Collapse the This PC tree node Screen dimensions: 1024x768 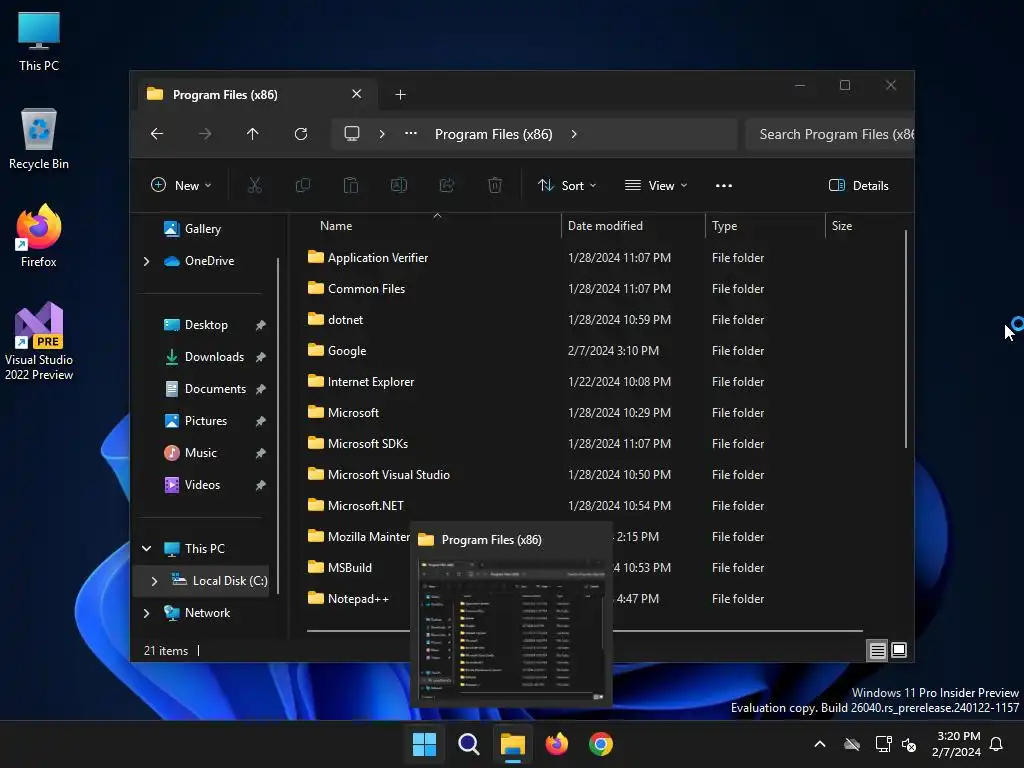[x=146, y=549]
